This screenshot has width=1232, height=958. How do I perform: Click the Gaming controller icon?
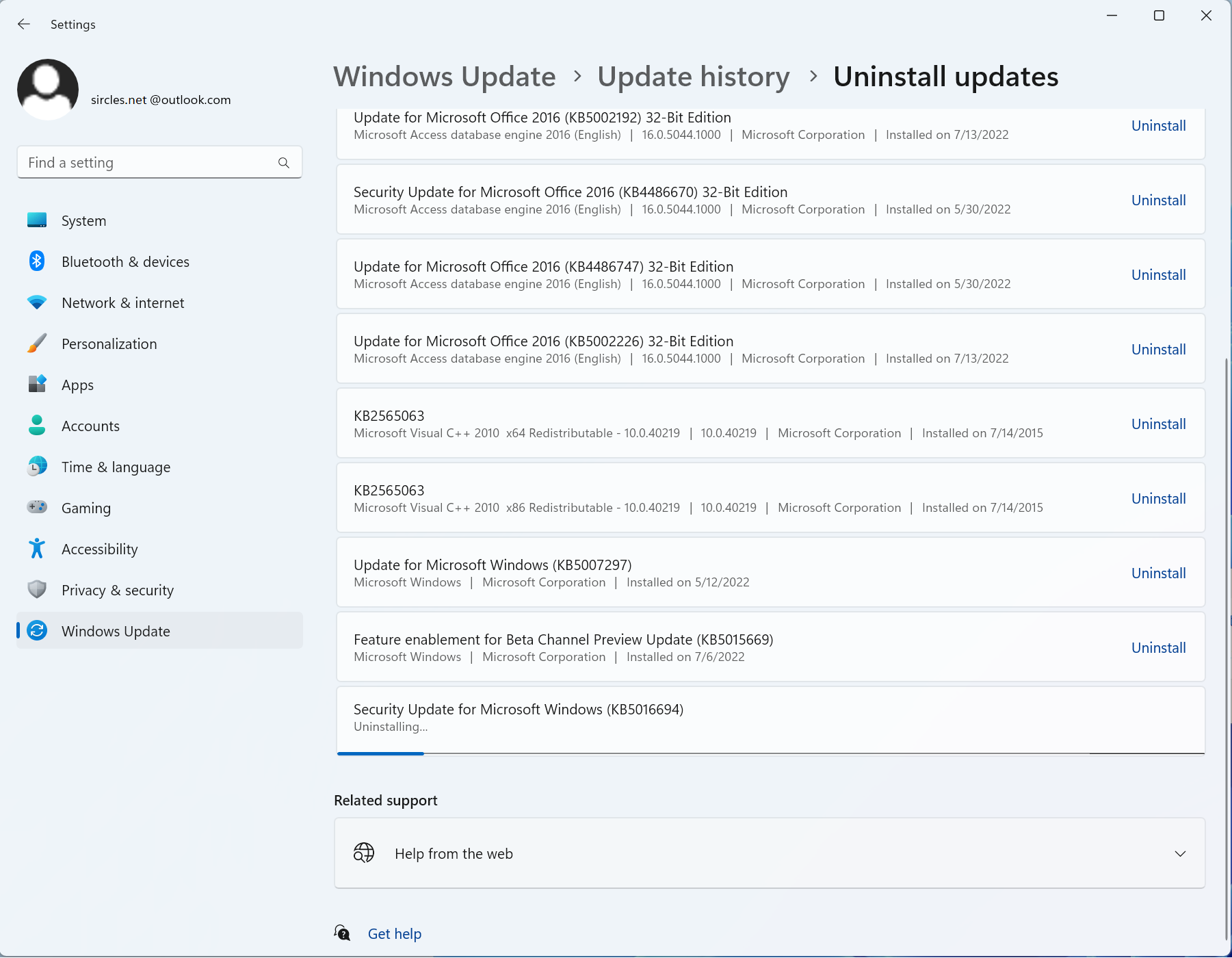tap(37, 507)
